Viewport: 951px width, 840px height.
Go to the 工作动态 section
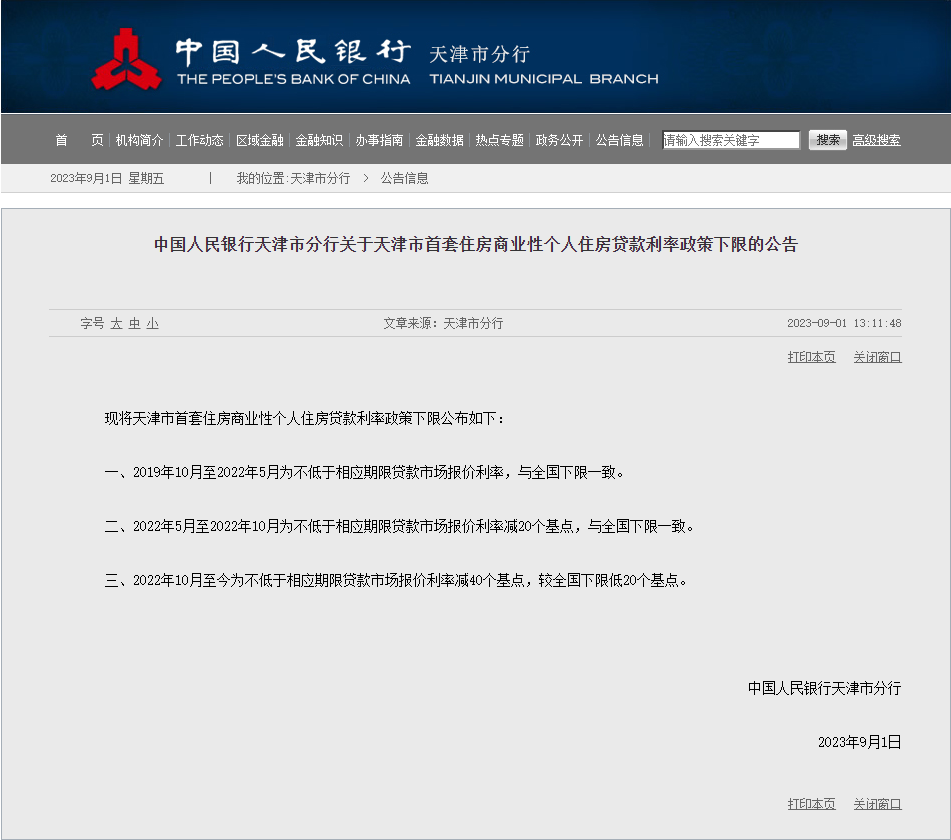click(200, 140)
